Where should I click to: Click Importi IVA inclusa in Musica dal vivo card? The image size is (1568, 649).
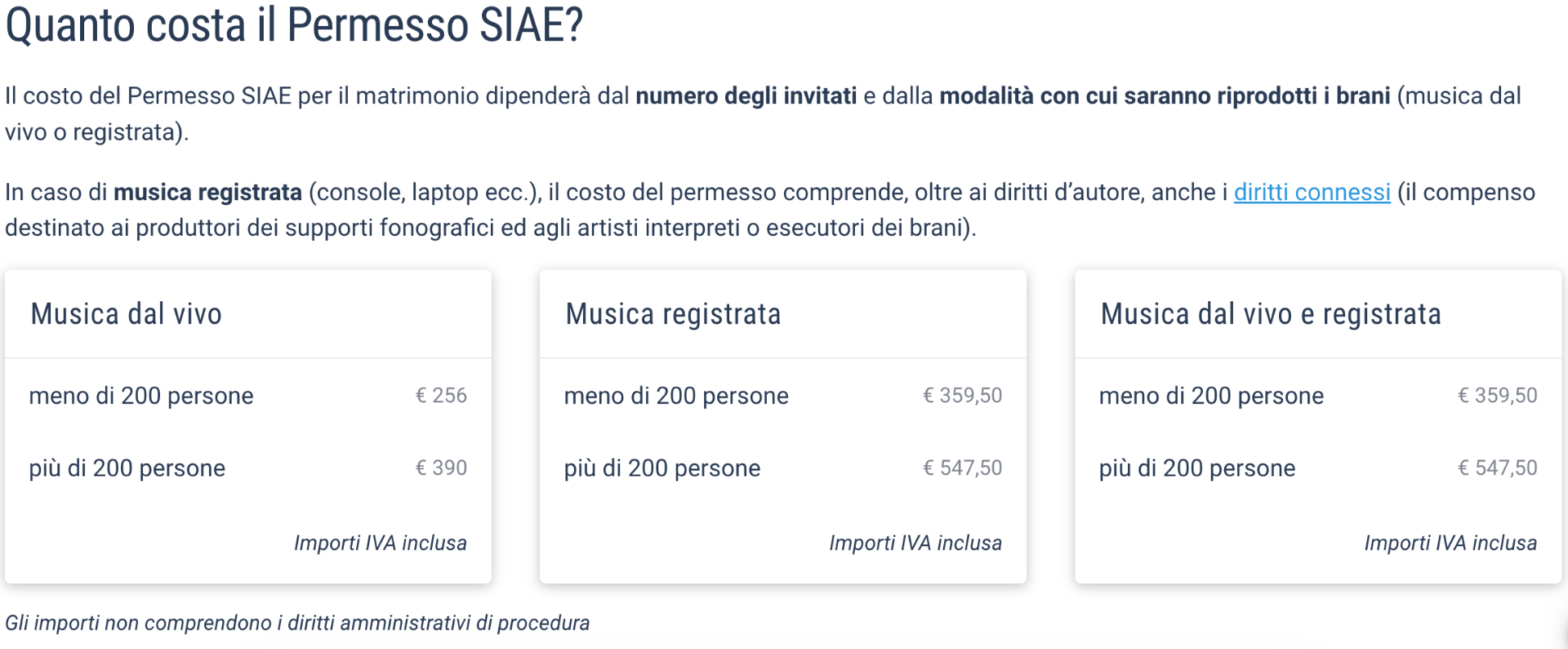(381, 543)
